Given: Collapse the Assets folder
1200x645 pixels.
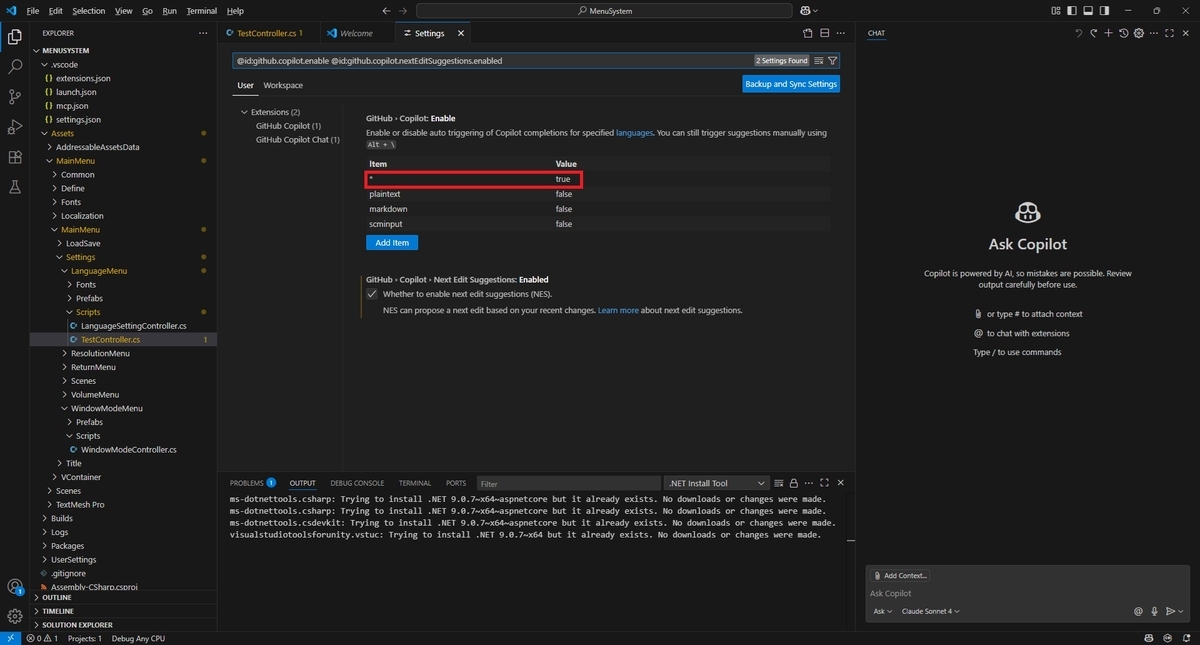Looking at the screenshot, I should [62, 133].
